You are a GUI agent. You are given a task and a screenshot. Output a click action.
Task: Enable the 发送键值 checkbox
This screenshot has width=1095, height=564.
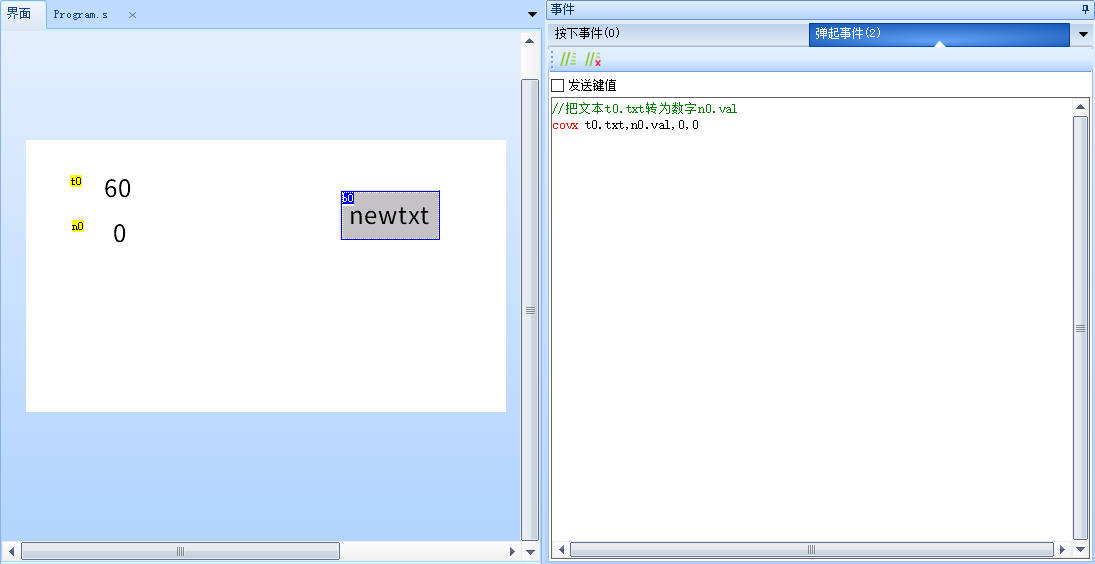pos(558,85)
